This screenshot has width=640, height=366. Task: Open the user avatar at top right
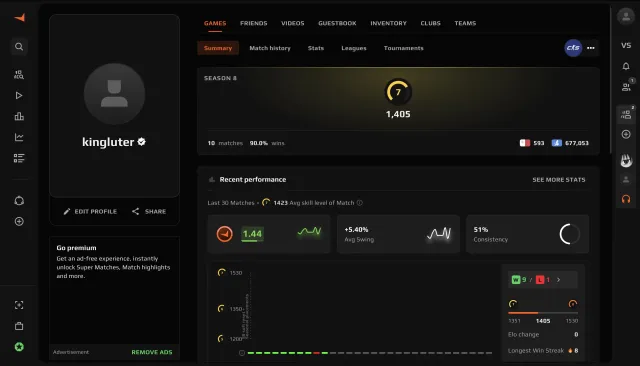626,16
